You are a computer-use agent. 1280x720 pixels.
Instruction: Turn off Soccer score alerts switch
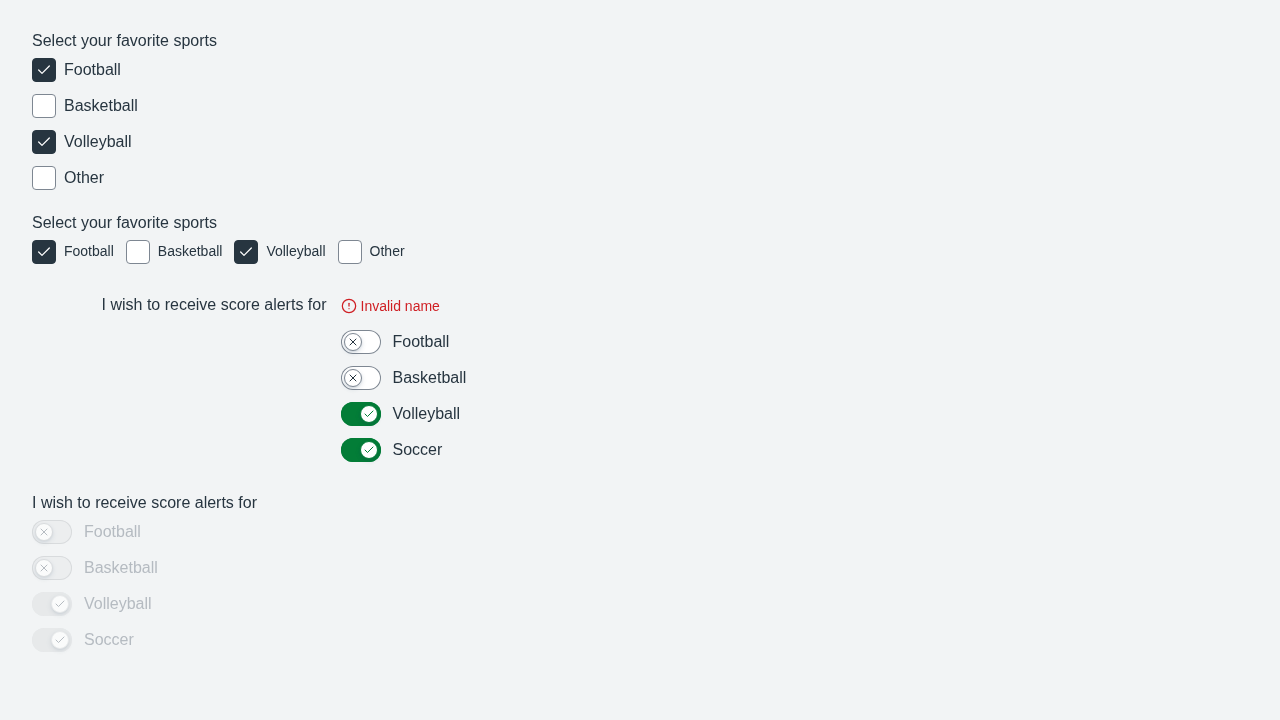[x=361, y=450]
